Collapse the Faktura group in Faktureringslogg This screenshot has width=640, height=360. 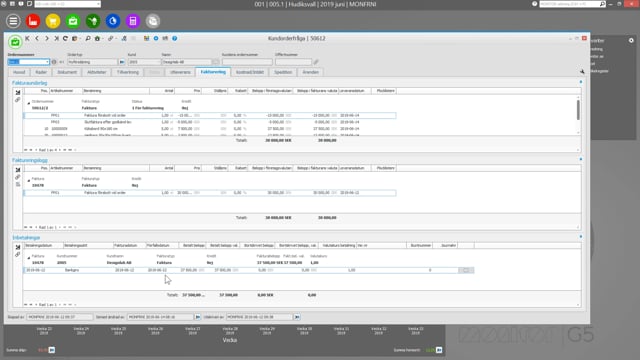click(x=29, y=180)
